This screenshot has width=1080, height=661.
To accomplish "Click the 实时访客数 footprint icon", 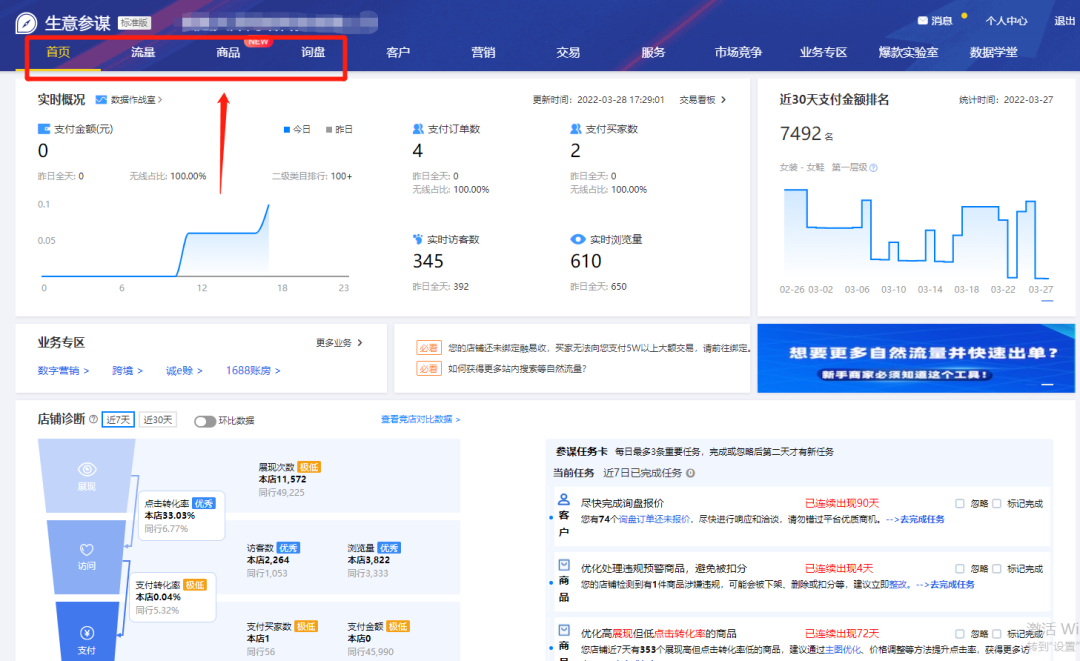I will [x=418, y=240].
